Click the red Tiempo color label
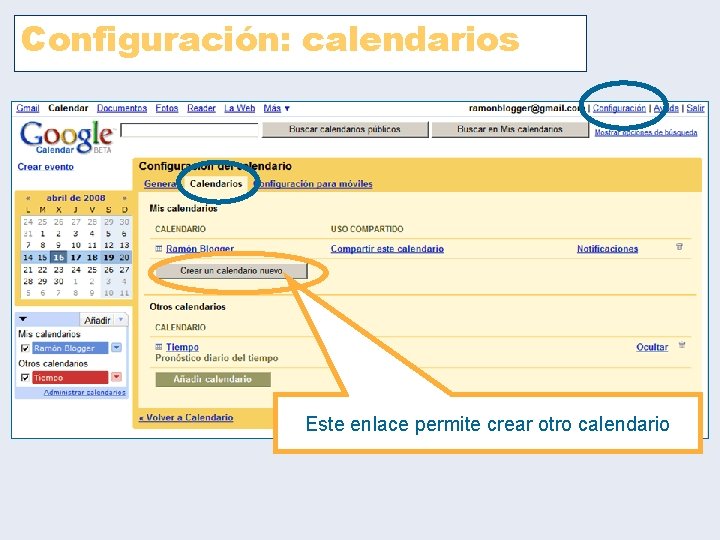This screenshot has width=720, height=540. coord(70,377)
